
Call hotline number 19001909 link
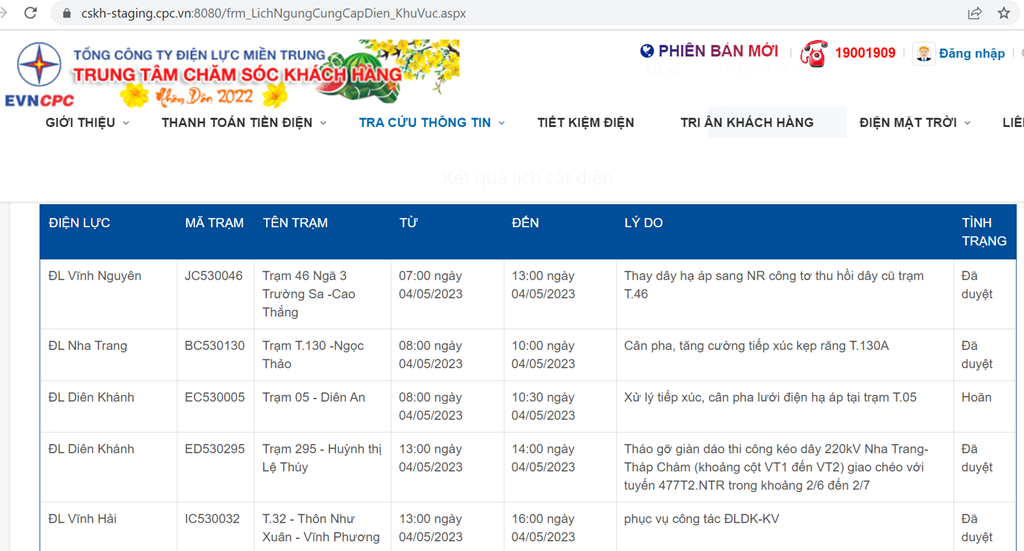(865, 53)
